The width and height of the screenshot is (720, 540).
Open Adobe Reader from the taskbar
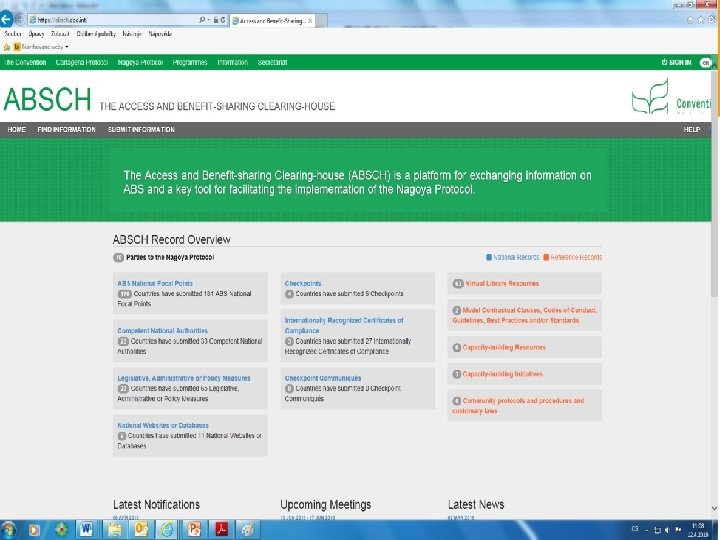pos(221,530)
